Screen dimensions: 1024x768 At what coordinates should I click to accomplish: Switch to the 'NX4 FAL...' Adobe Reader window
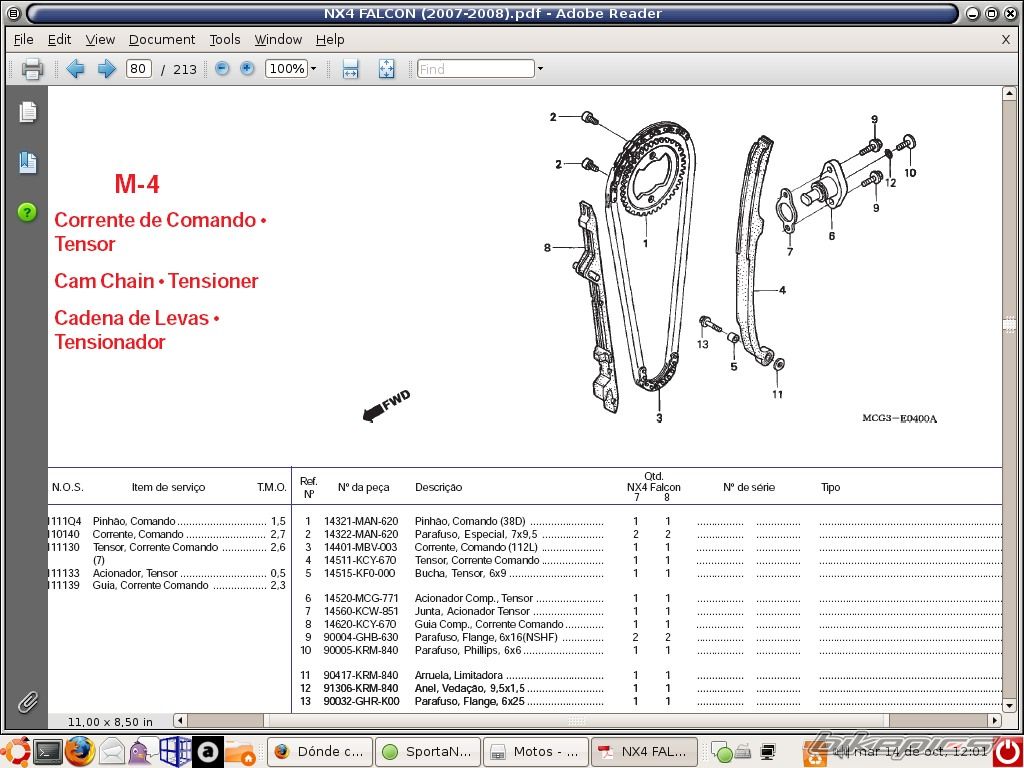pos(644,752)
